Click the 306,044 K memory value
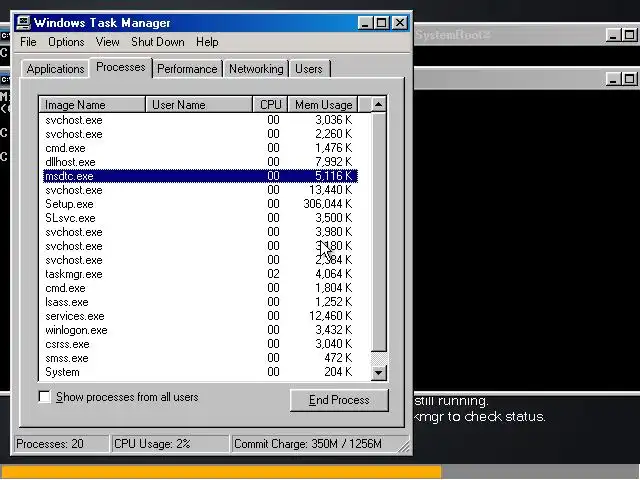640x480 pixels. [x=327, y=204]
